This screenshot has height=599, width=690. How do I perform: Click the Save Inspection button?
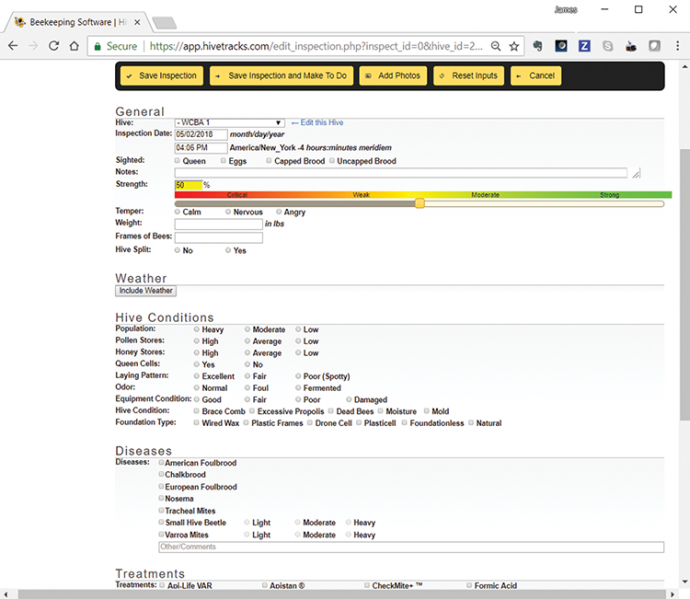pyautogui.click(x=161, y=76)
